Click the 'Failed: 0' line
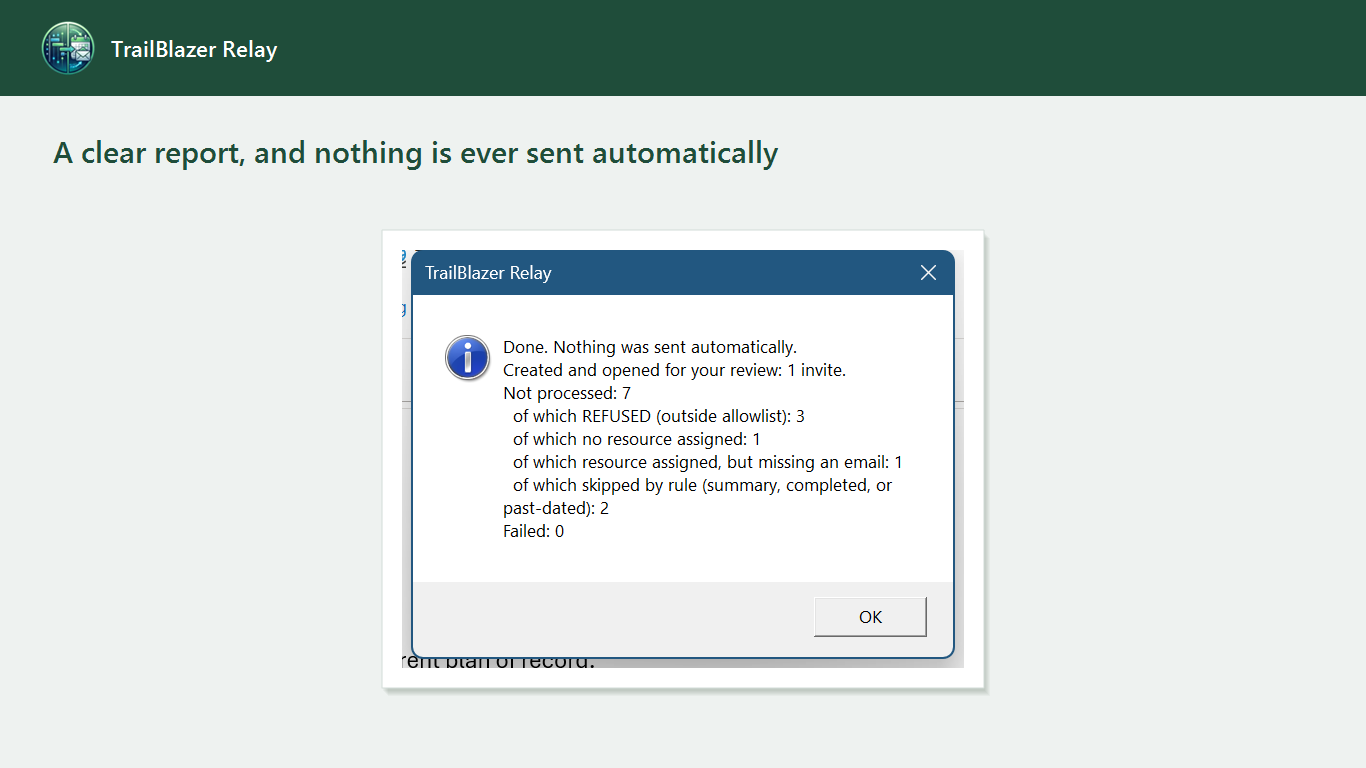The height and width of the screenshot is (768, 1366). (533, 531)
